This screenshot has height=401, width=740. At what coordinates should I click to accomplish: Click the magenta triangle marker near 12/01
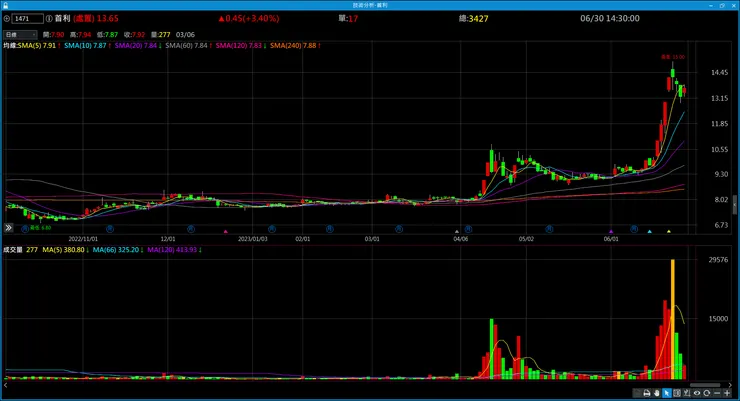tap(226, 232)
